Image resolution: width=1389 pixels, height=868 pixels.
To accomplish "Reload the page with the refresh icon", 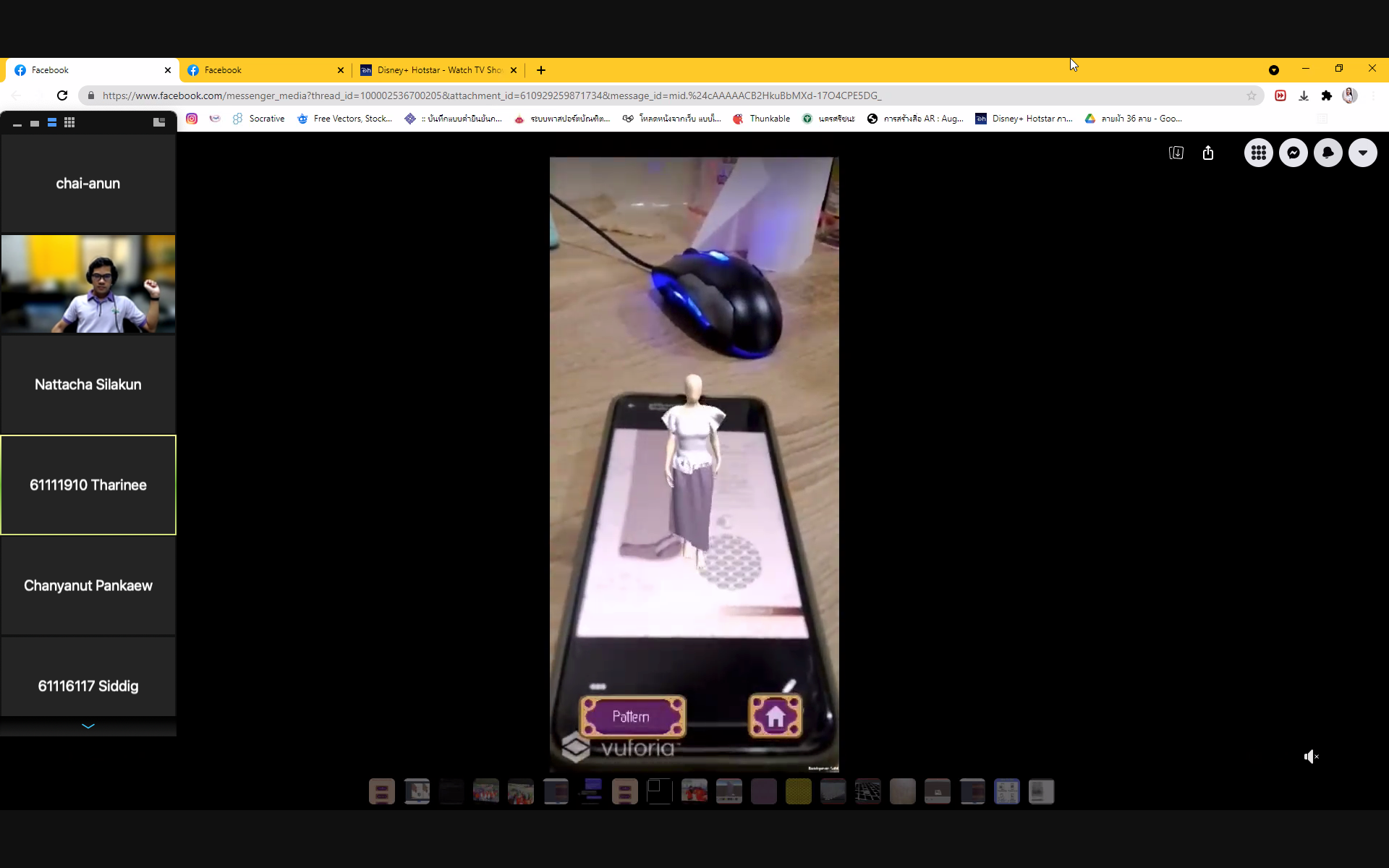I will click(x=62, y=95).
